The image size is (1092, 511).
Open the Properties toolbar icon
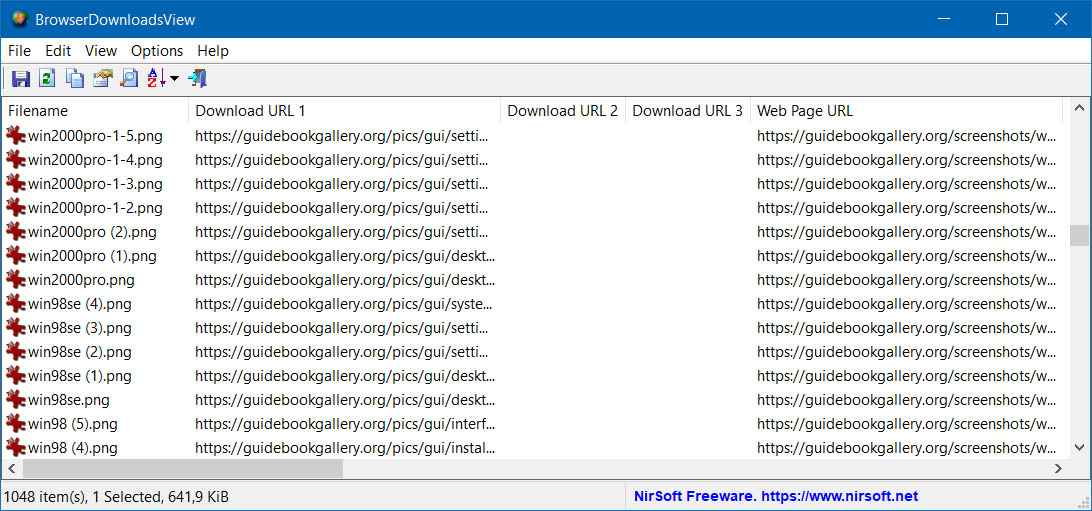tap(102, 78)
